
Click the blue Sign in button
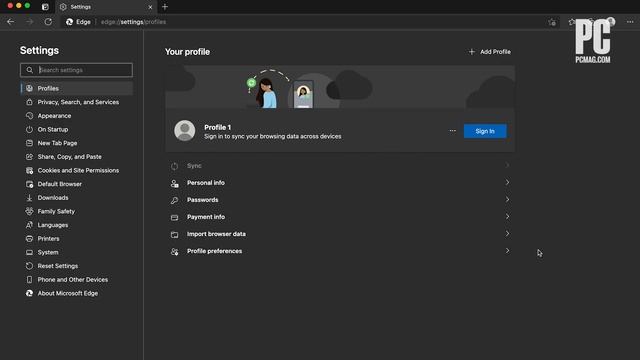point(485,131)
